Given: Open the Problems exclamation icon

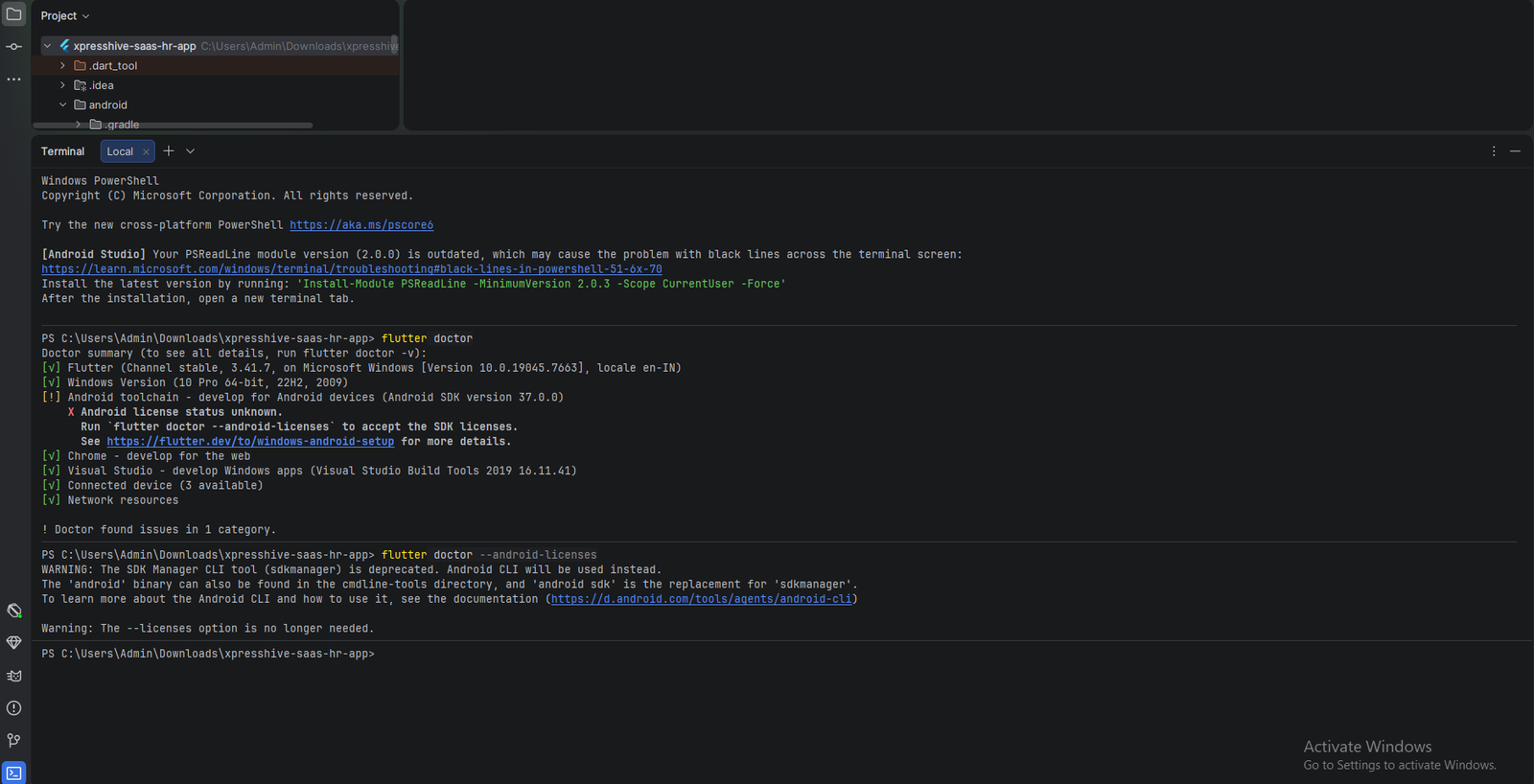Looking at the screenshot, I should [14, 708].
